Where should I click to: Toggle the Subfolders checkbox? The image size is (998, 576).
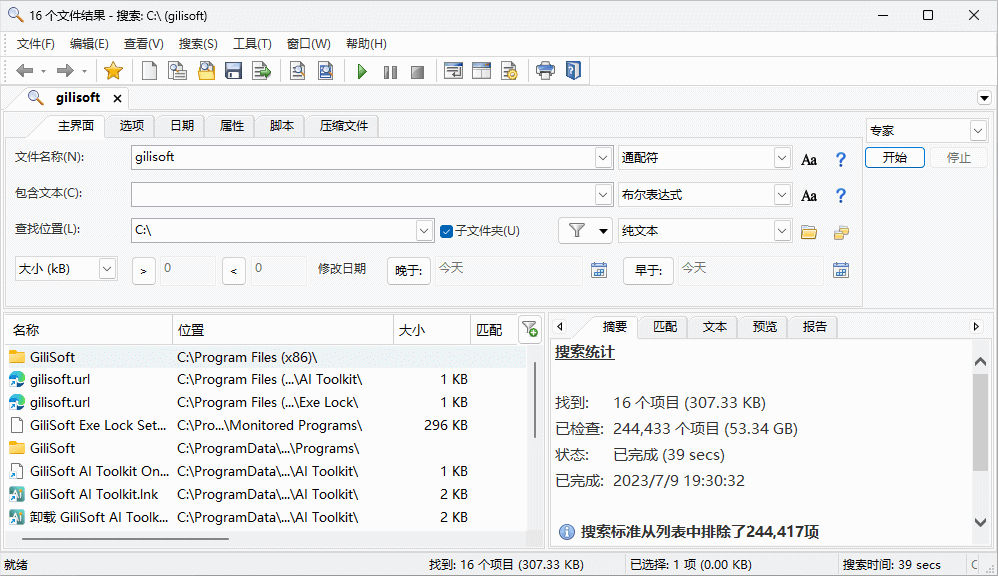(447, 231)
